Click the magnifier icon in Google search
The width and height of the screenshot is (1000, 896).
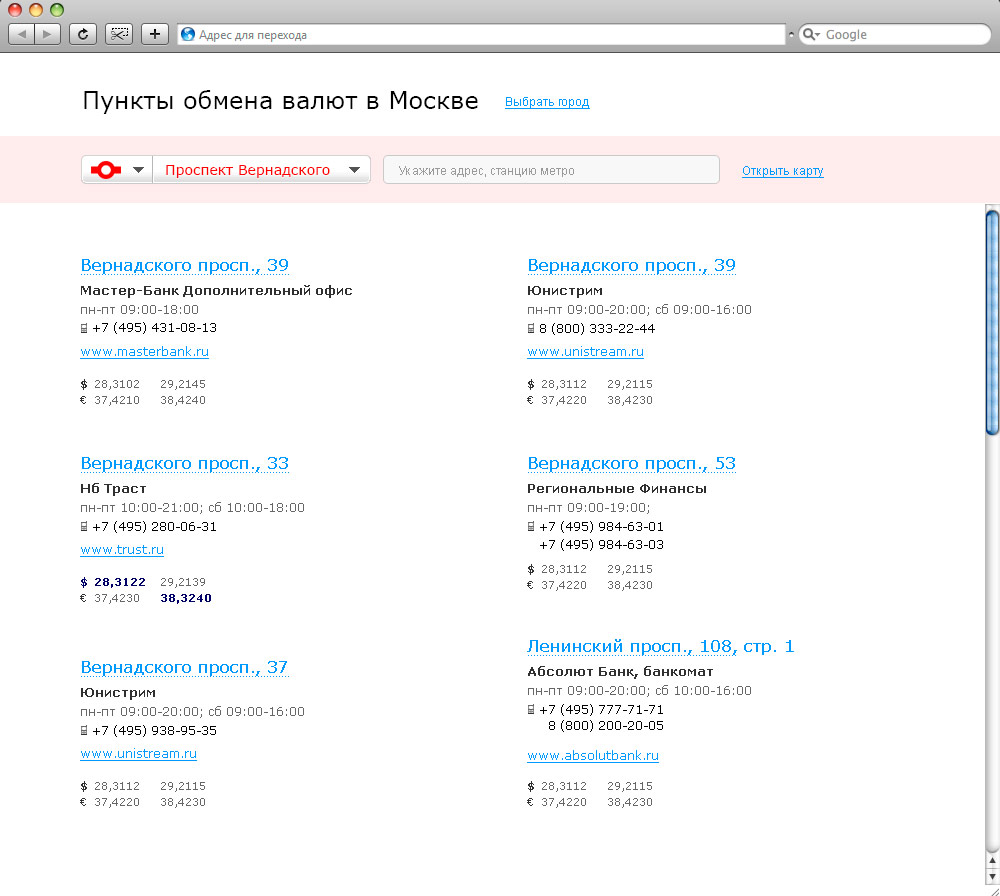(x=811, y=34)
